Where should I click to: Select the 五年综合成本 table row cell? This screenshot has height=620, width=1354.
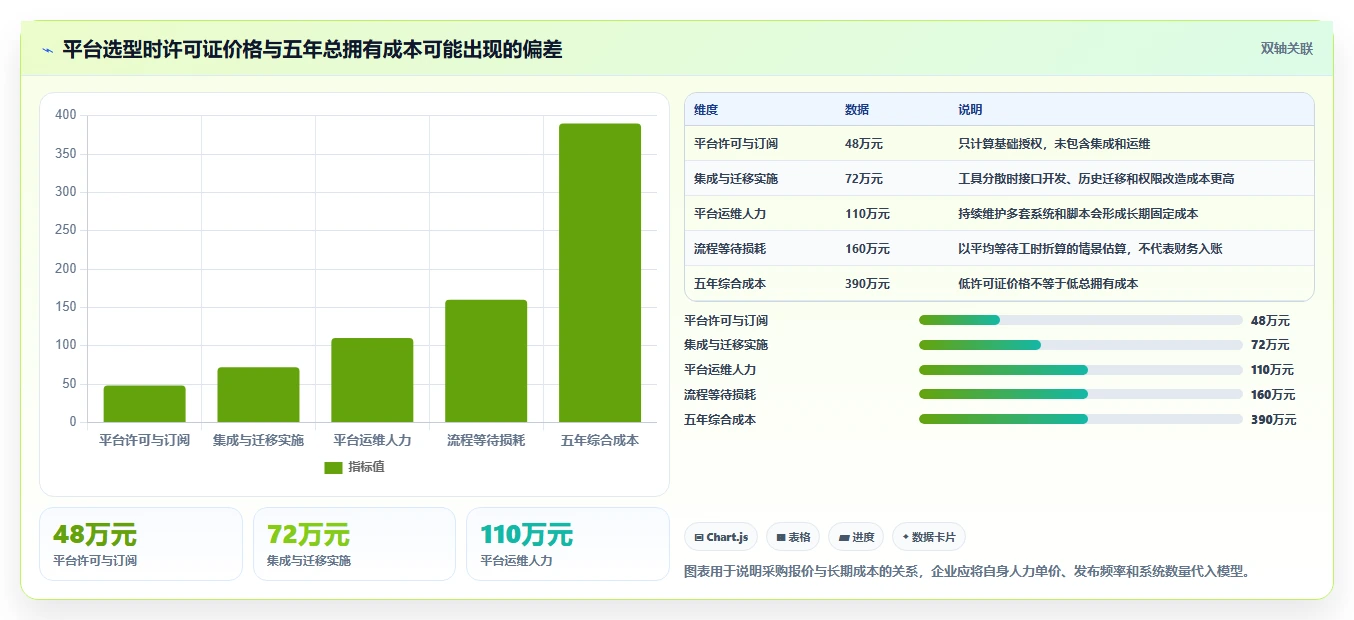pos(730,284)
